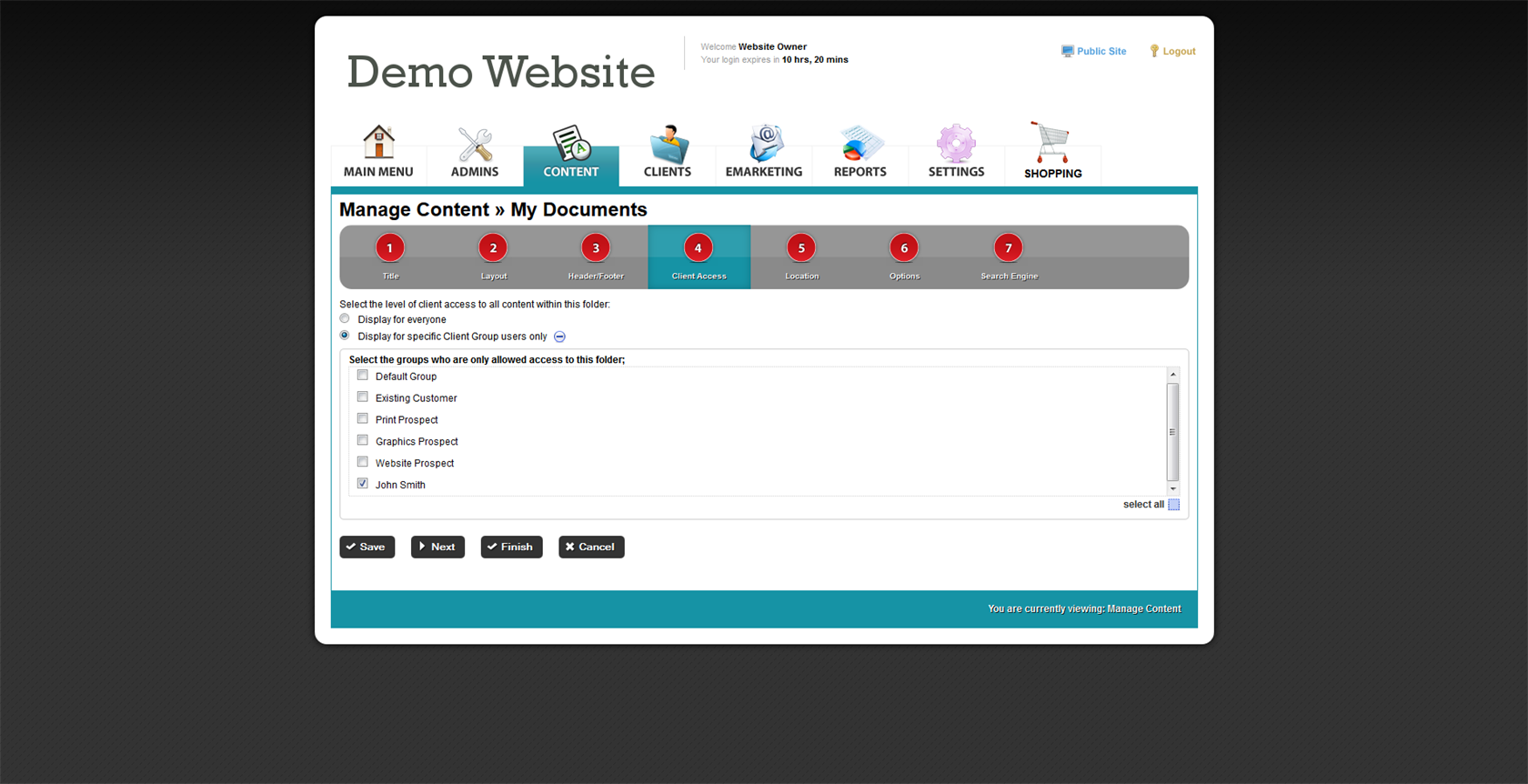Check the Default Group checkbox
This screenshot has width=1528, height=784.
click(x=363, y=376)
